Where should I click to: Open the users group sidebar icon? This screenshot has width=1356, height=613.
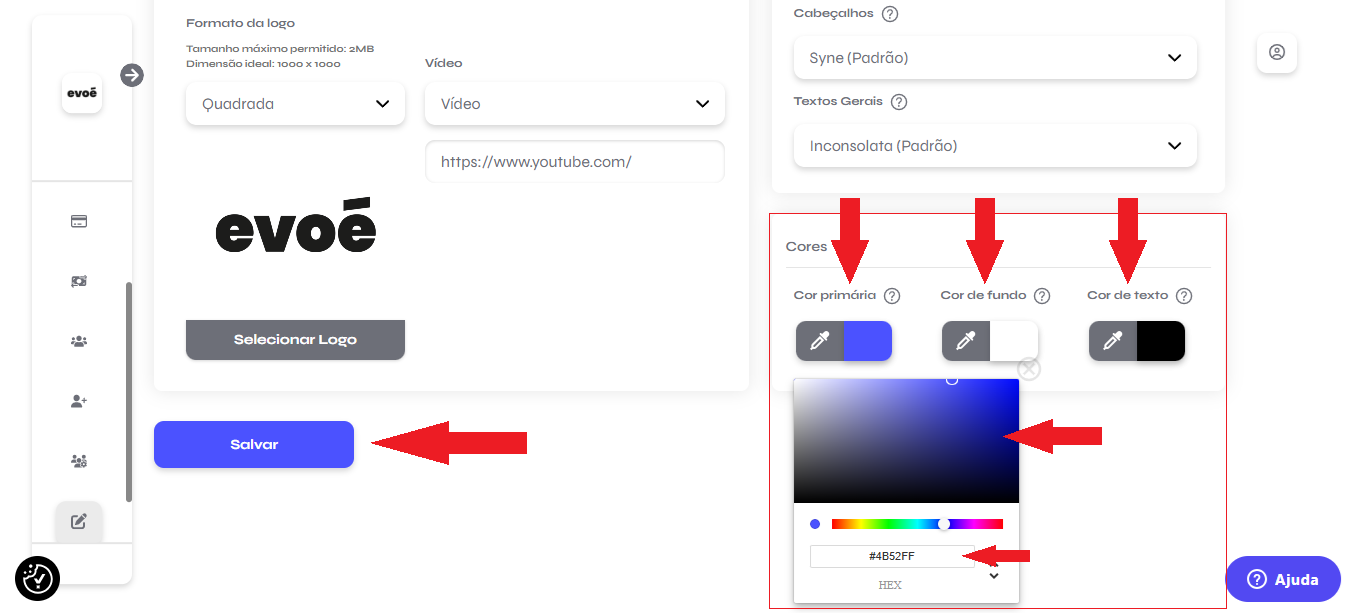79,341
